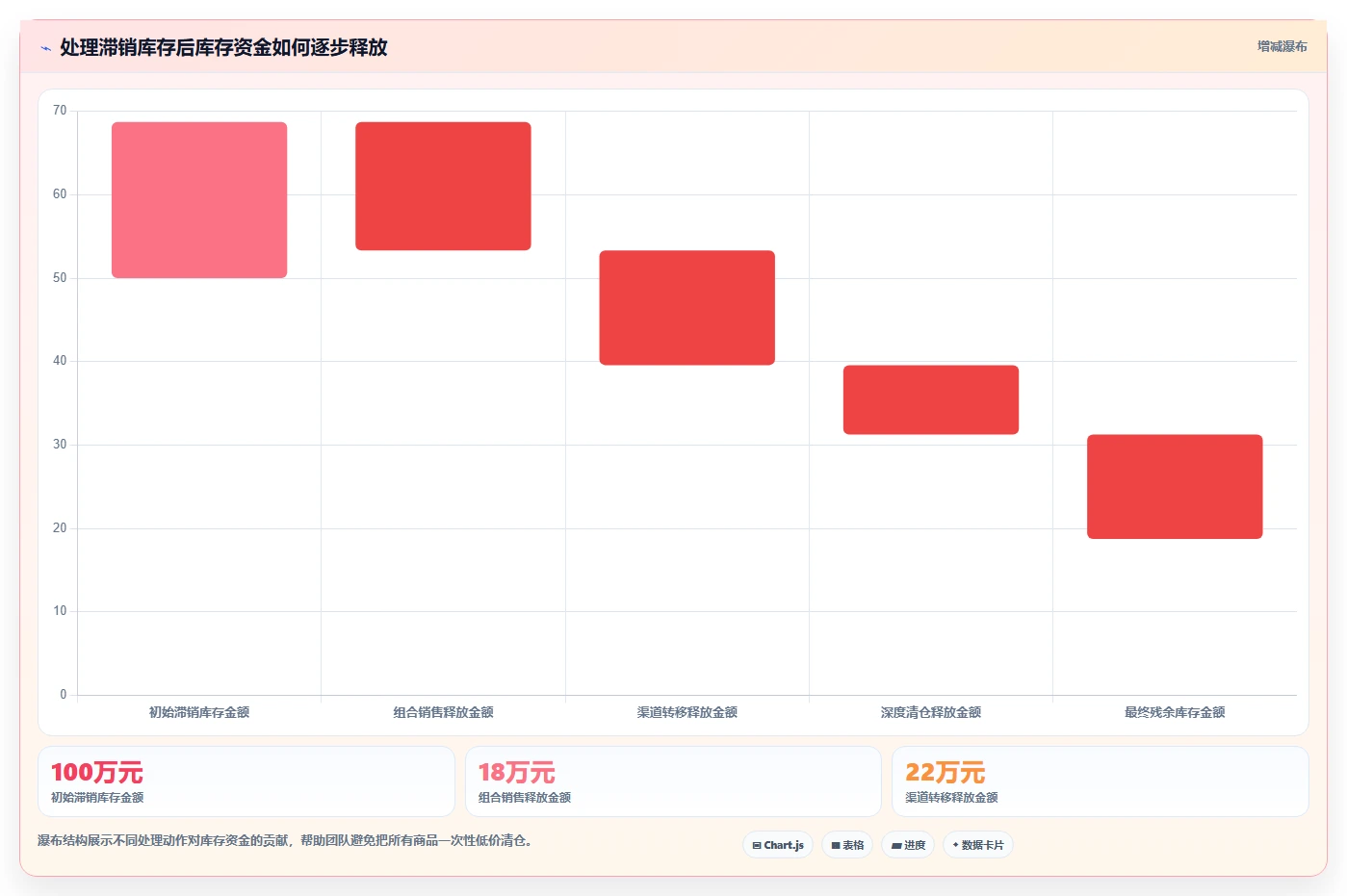Click x-axis label 组合销售释放金额

click(x=443, y=713)
